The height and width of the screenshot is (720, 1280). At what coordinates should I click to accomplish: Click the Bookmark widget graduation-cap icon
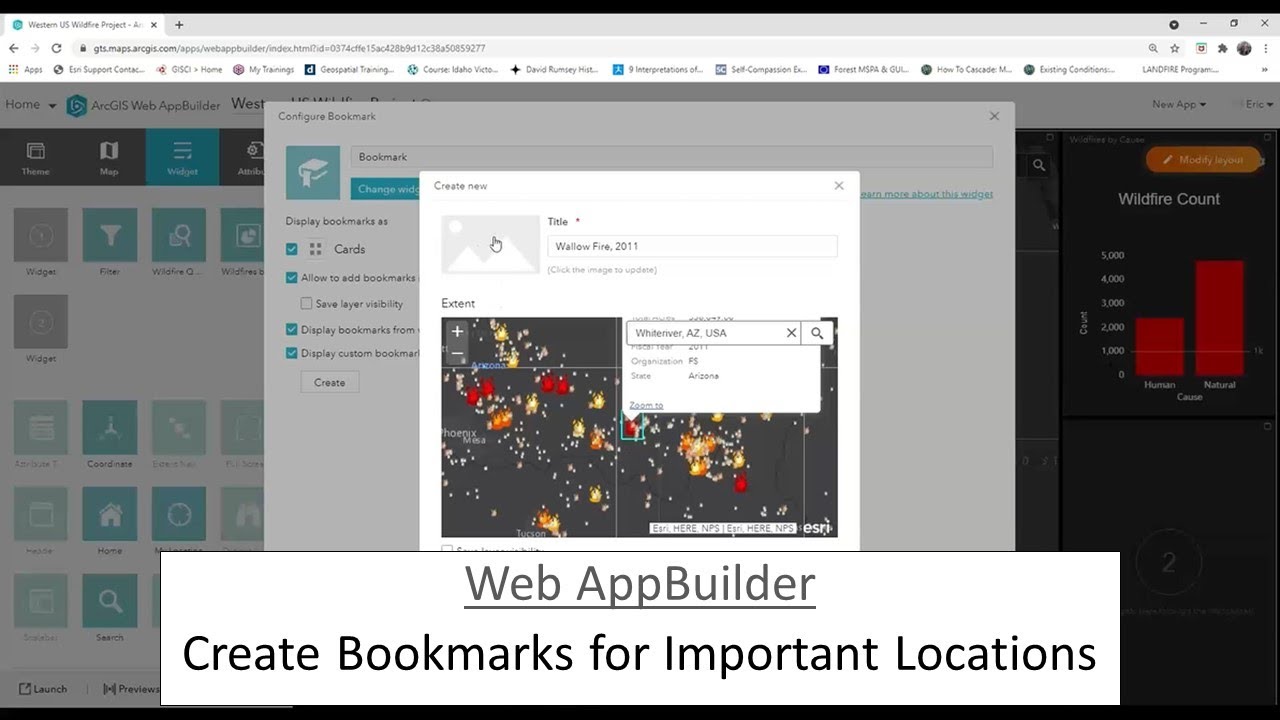tap(313, 173)
